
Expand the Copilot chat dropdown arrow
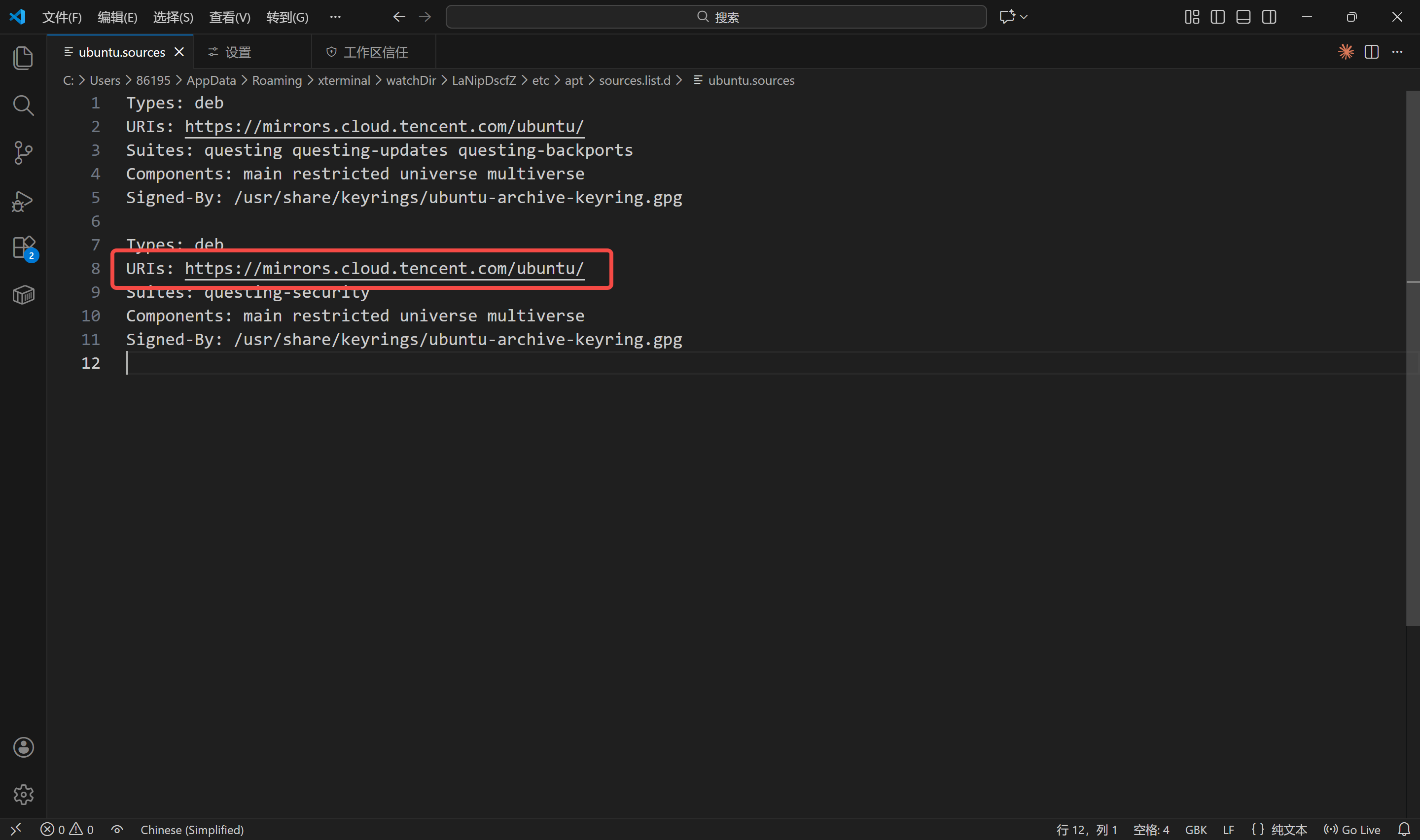pos(1024,17)
